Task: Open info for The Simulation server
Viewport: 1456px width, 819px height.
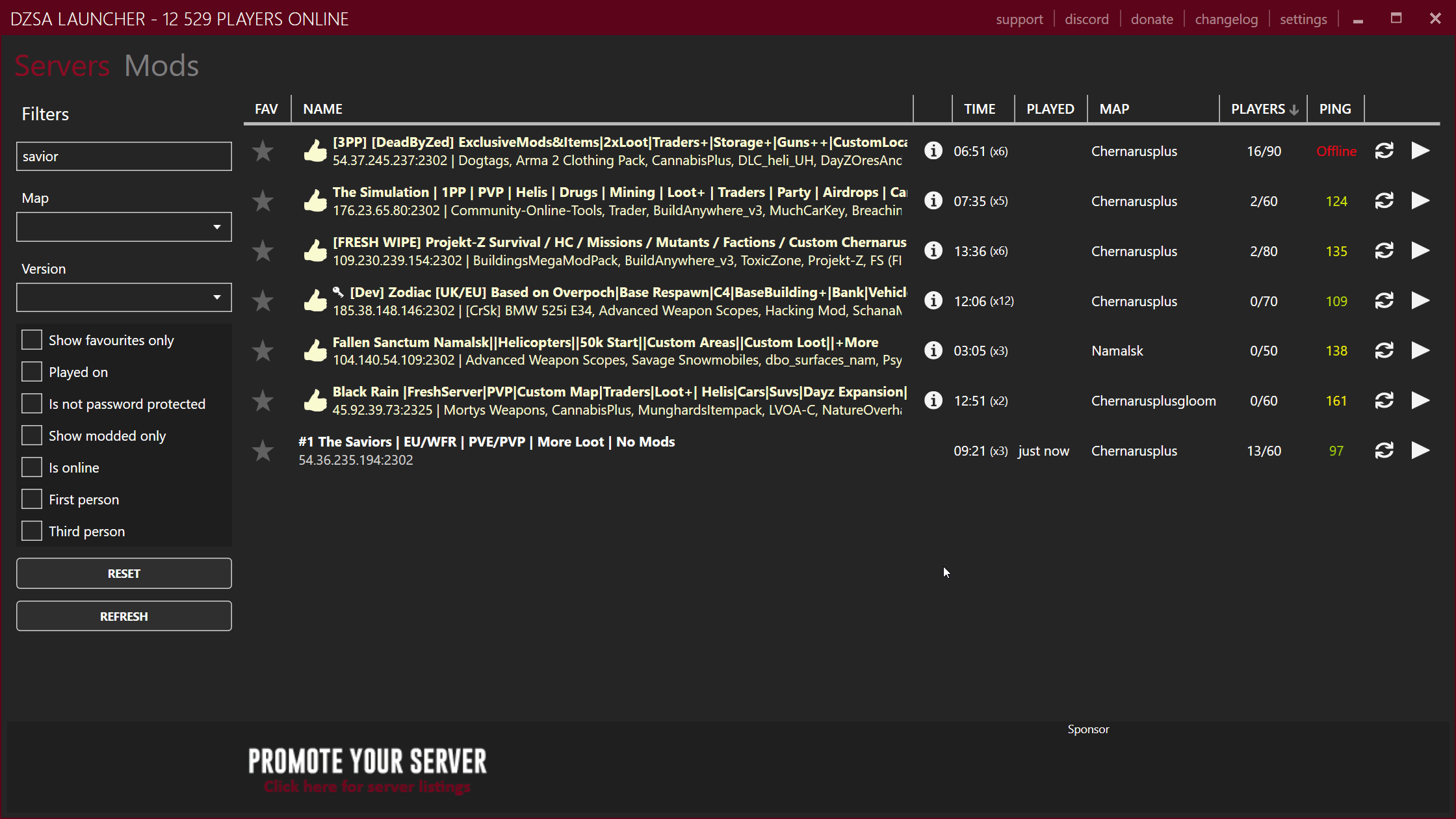Action: [x=933, y=201]
